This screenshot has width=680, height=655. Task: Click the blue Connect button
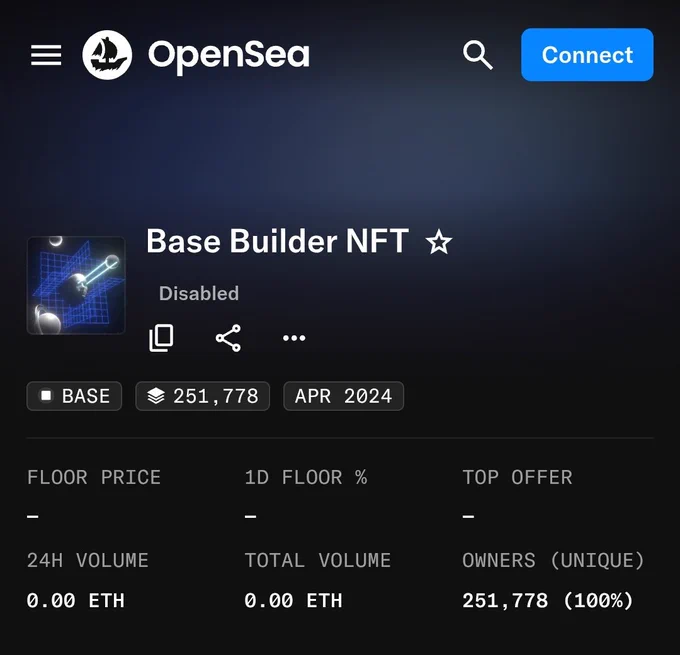(587, 55)
